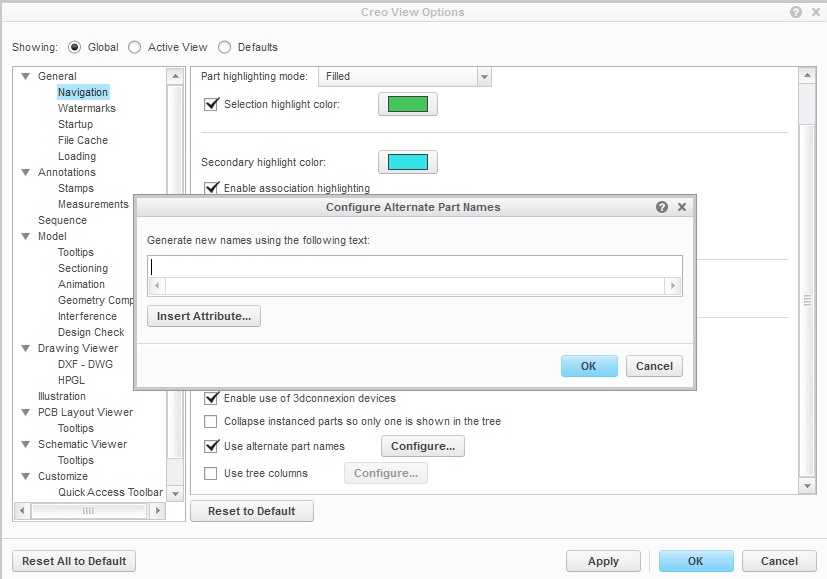Screen dimensions: 827x579
Task: Select the Defaults radio button
Action: (x=225, y=47)
